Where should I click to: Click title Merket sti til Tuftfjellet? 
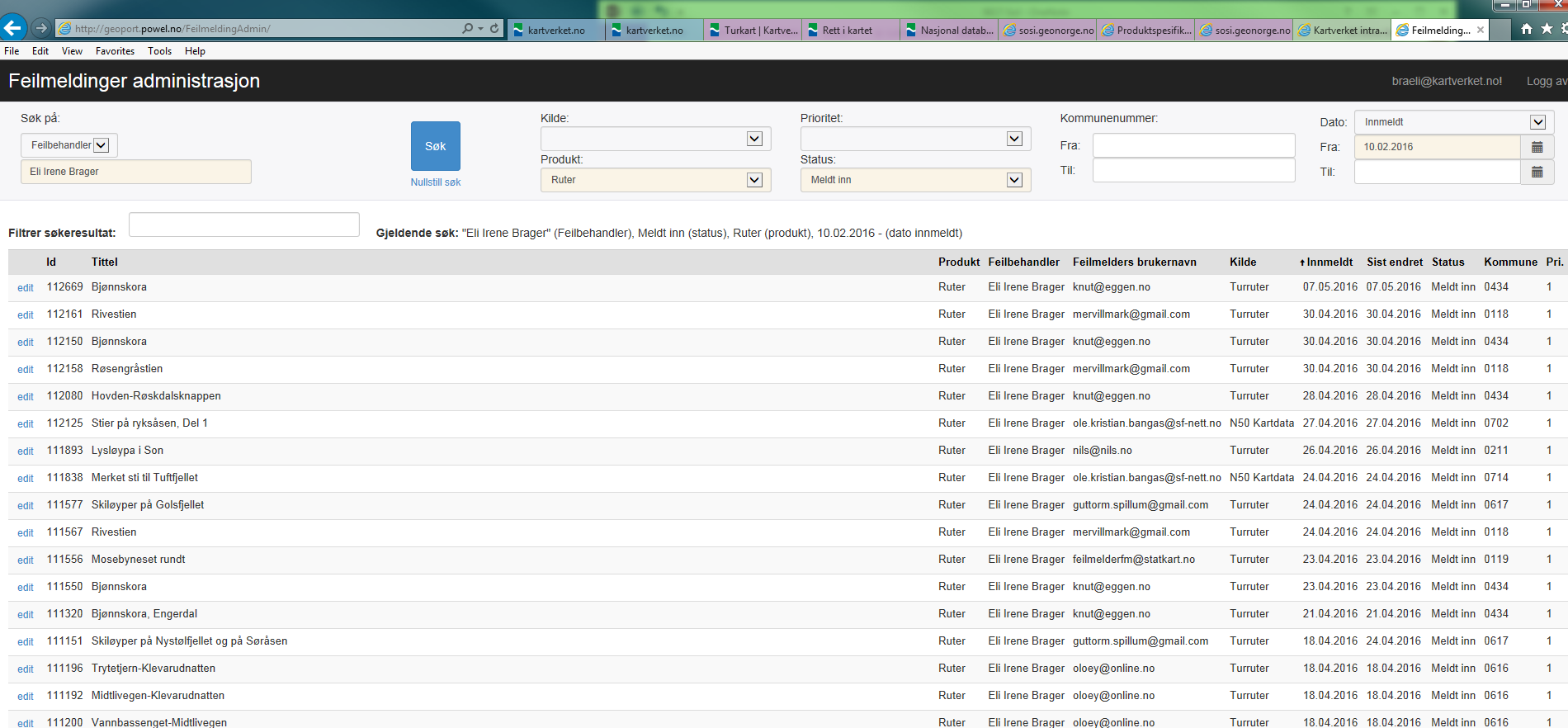click(144, 478)
